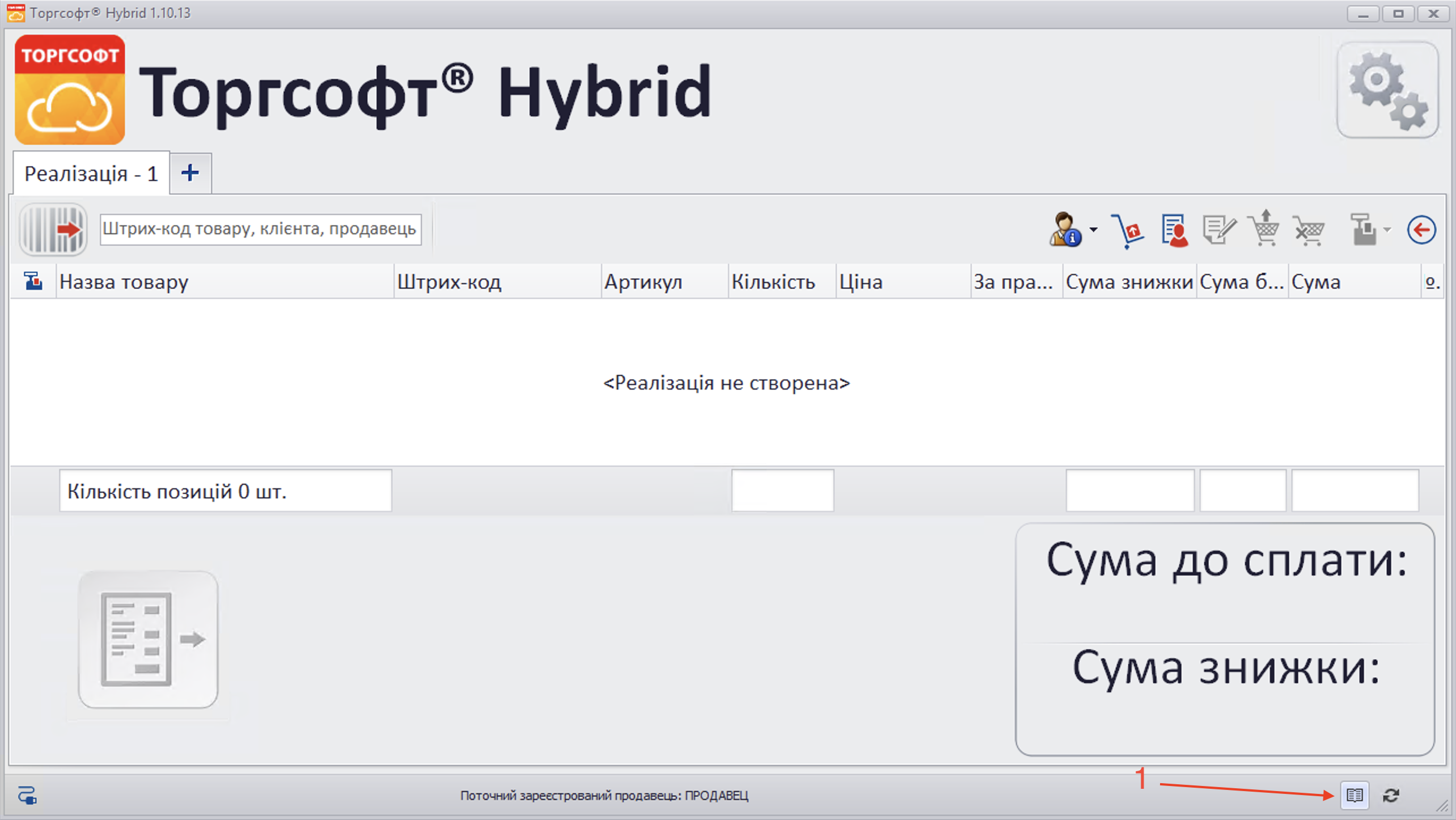Open settings with the gears icon

pyautogui.click(x=1387, y=91)
